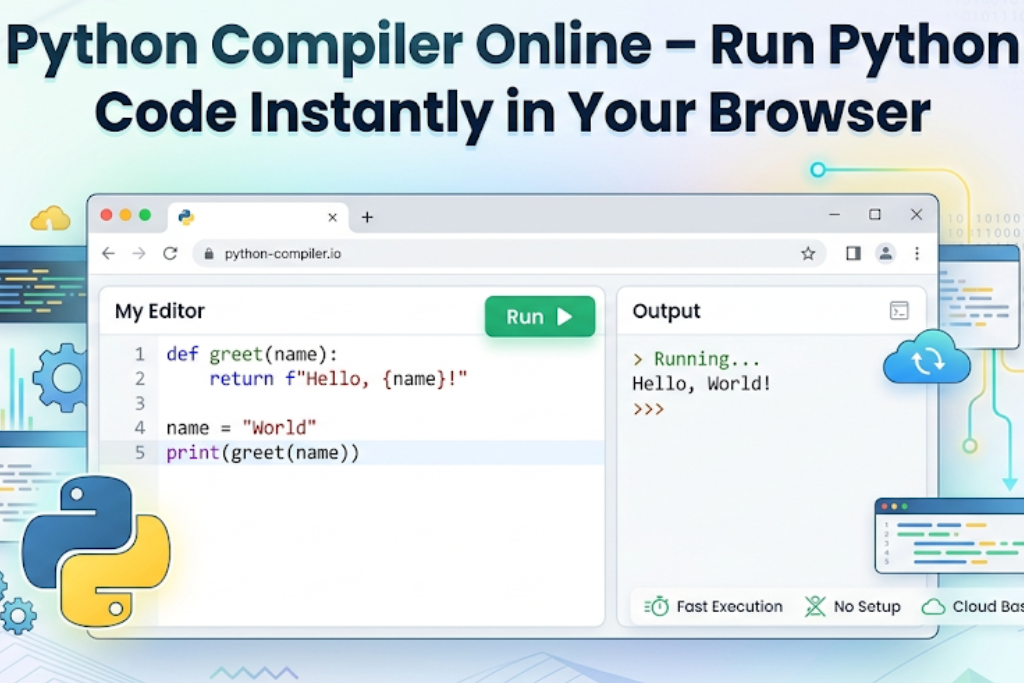Select the python-compiler.io browser tab
This screenshot has width=1024, height=683.
click(x=255, y=217)
